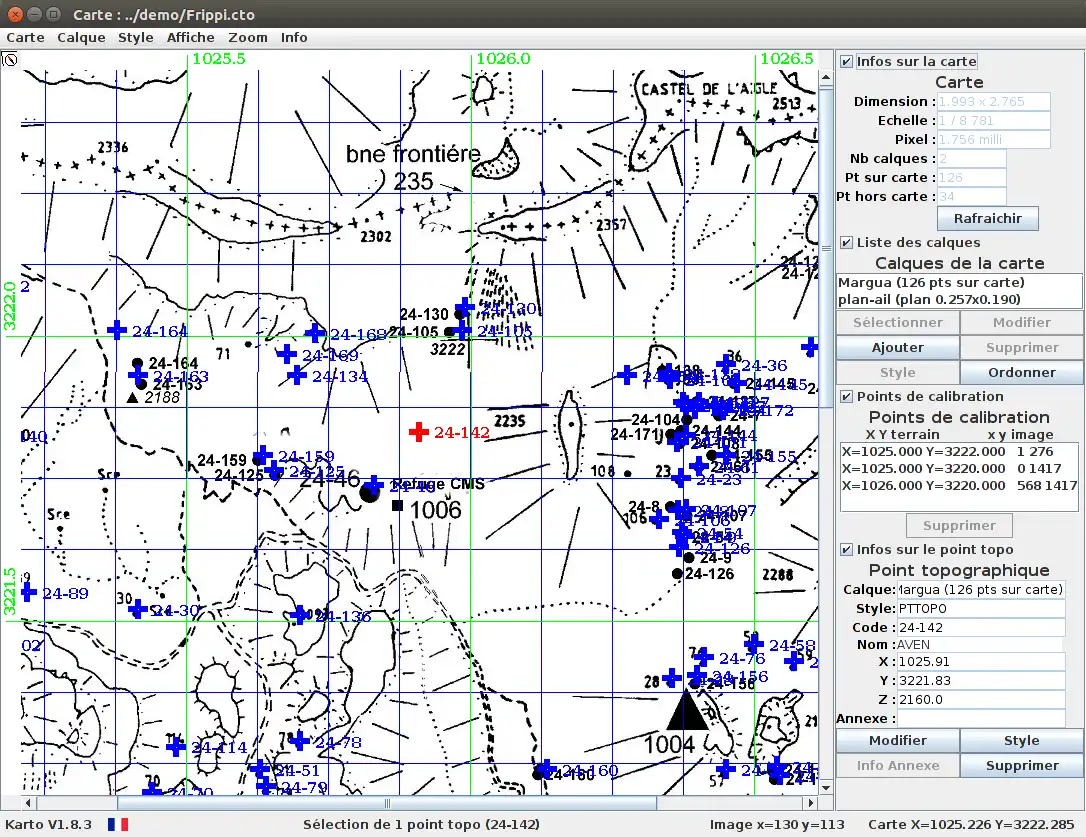The width and height of the screenshot is (1086, 837).
Task: Select the blue cross marker 24-76
Action: pos(703,657)
